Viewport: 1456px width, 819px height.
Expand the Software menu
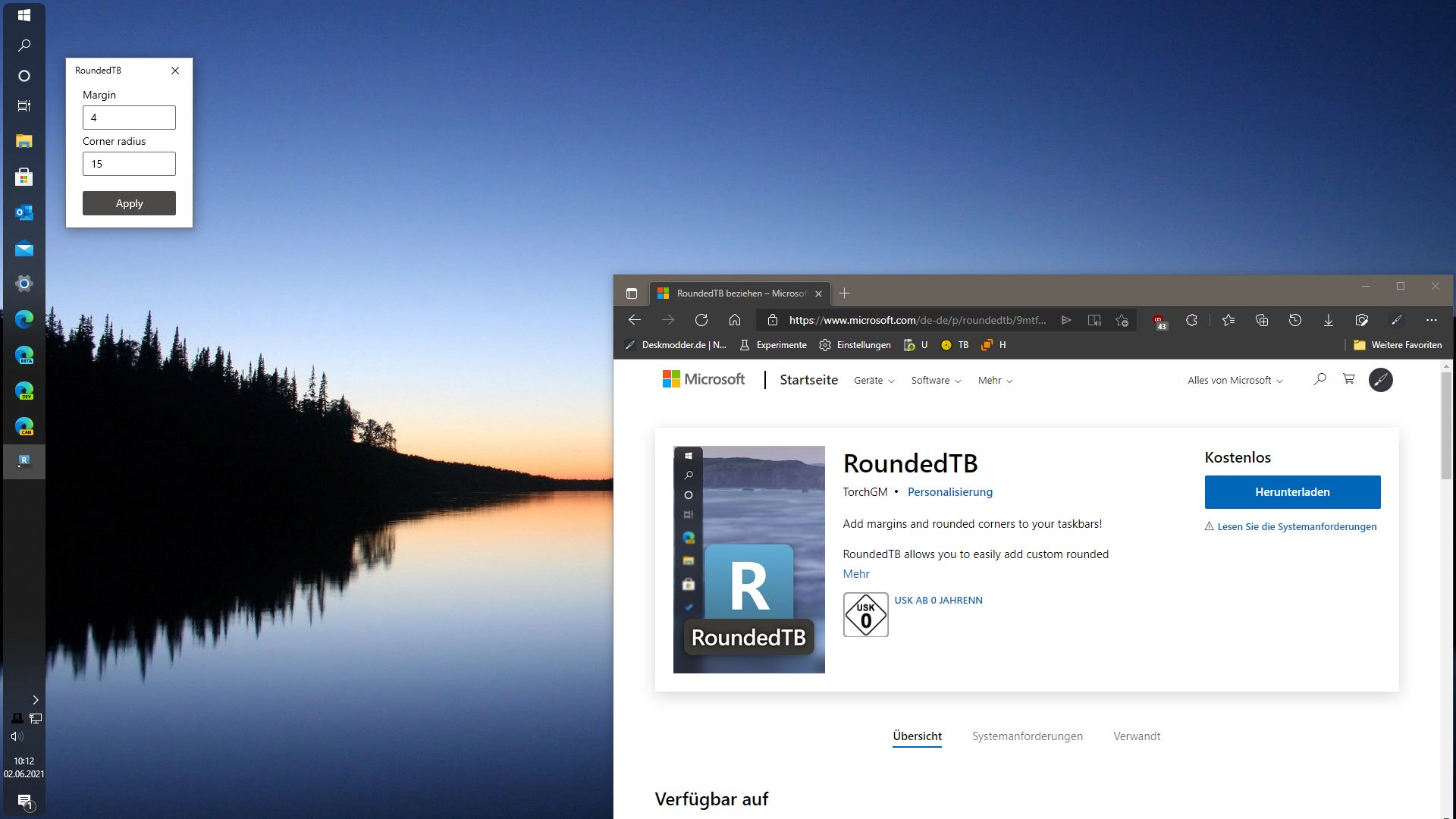[936, 381]
